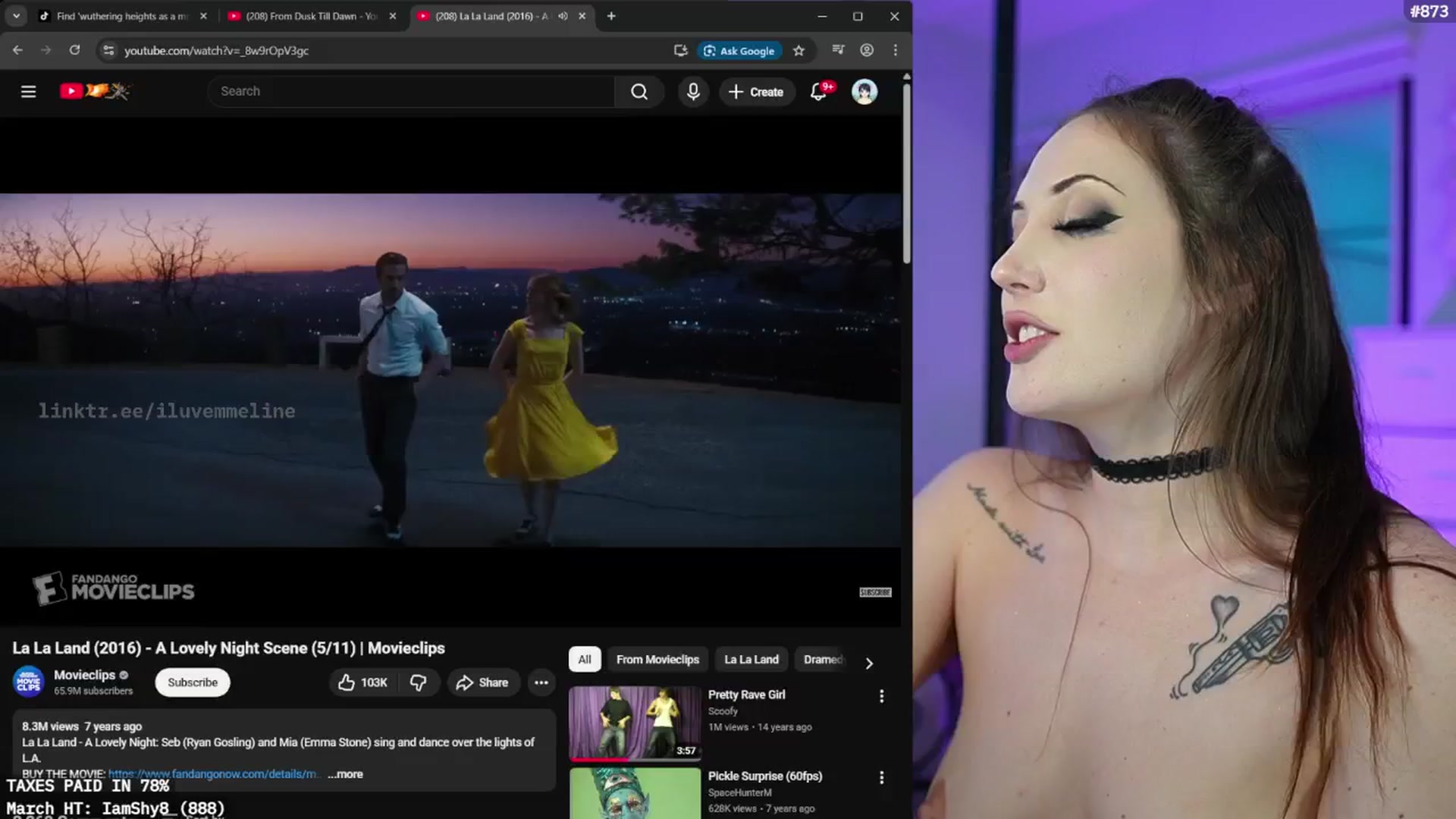1456x819 pixels.
Task: Mute La La Land tab audio icon
Action: [x=563, y=16]
